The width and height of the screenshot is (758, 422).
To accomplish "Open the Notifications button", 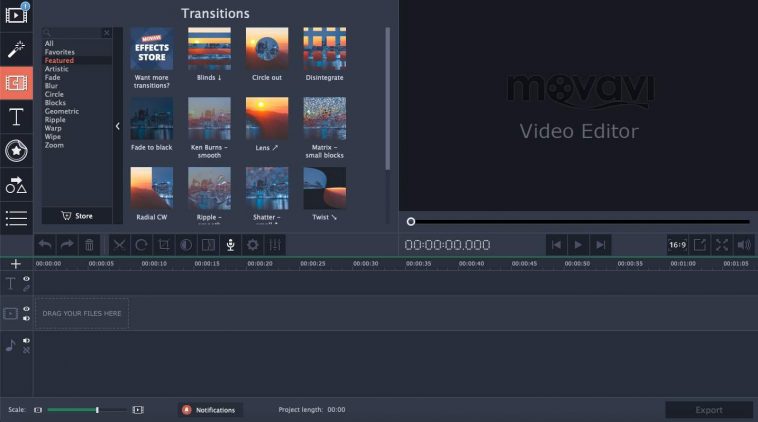I will tap(210, 410).
